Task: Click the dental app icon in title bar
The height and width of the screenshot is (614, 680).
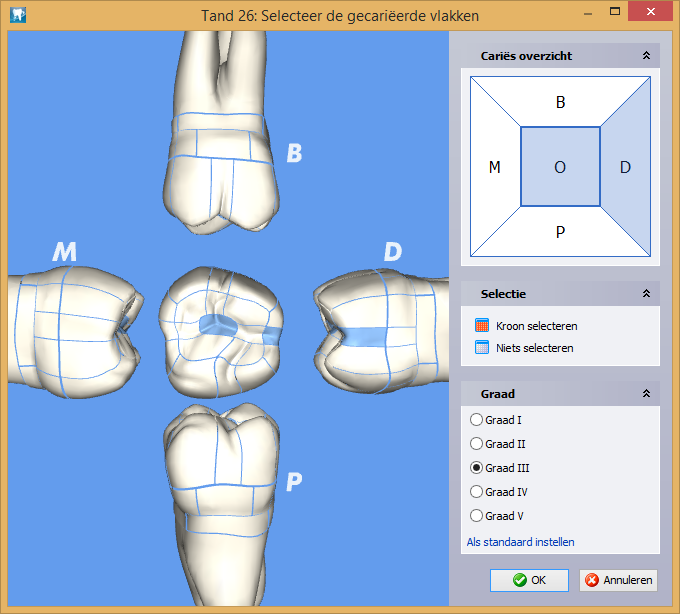Action: click(18, 15)
